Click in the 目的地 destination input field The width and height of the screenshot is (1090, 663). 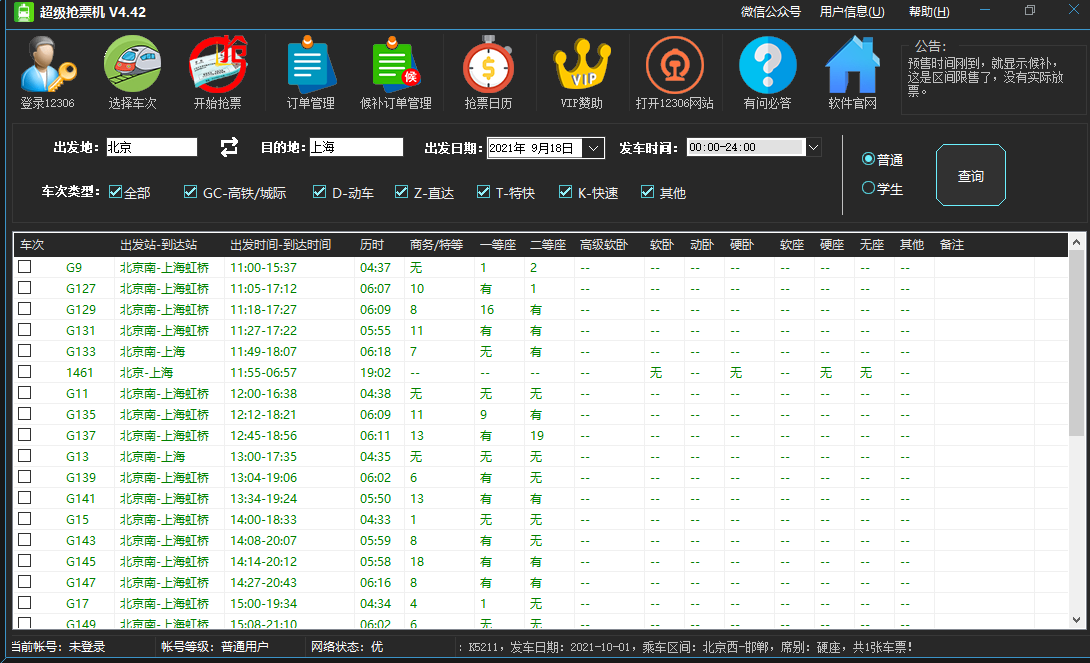(355, 147)
